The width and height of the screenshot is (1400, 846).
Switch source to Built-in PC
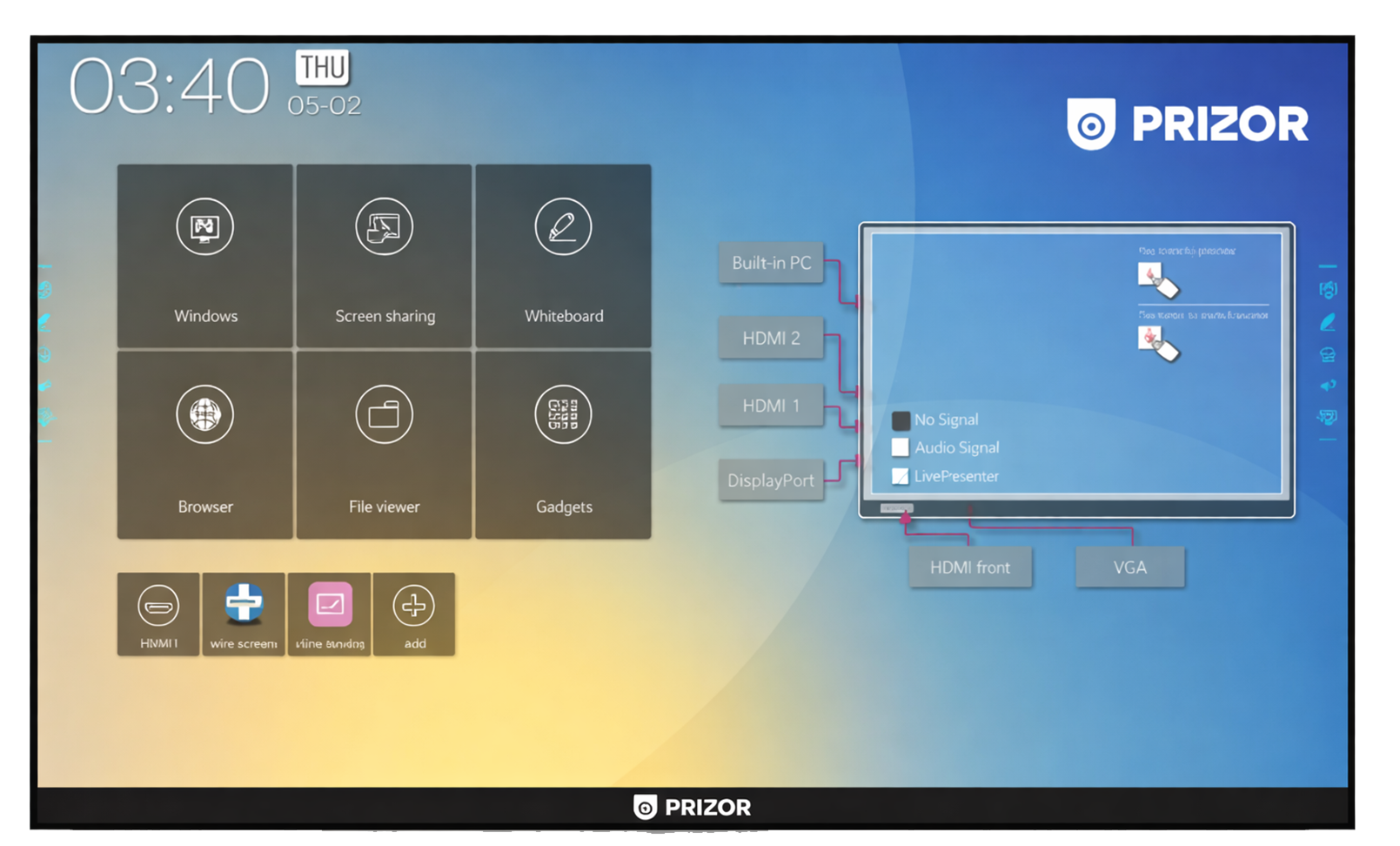tap(771, 263)
